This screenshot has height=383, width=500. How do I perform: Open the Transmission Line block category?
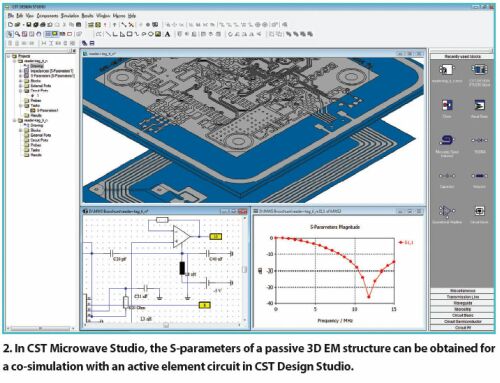(463, 297)
